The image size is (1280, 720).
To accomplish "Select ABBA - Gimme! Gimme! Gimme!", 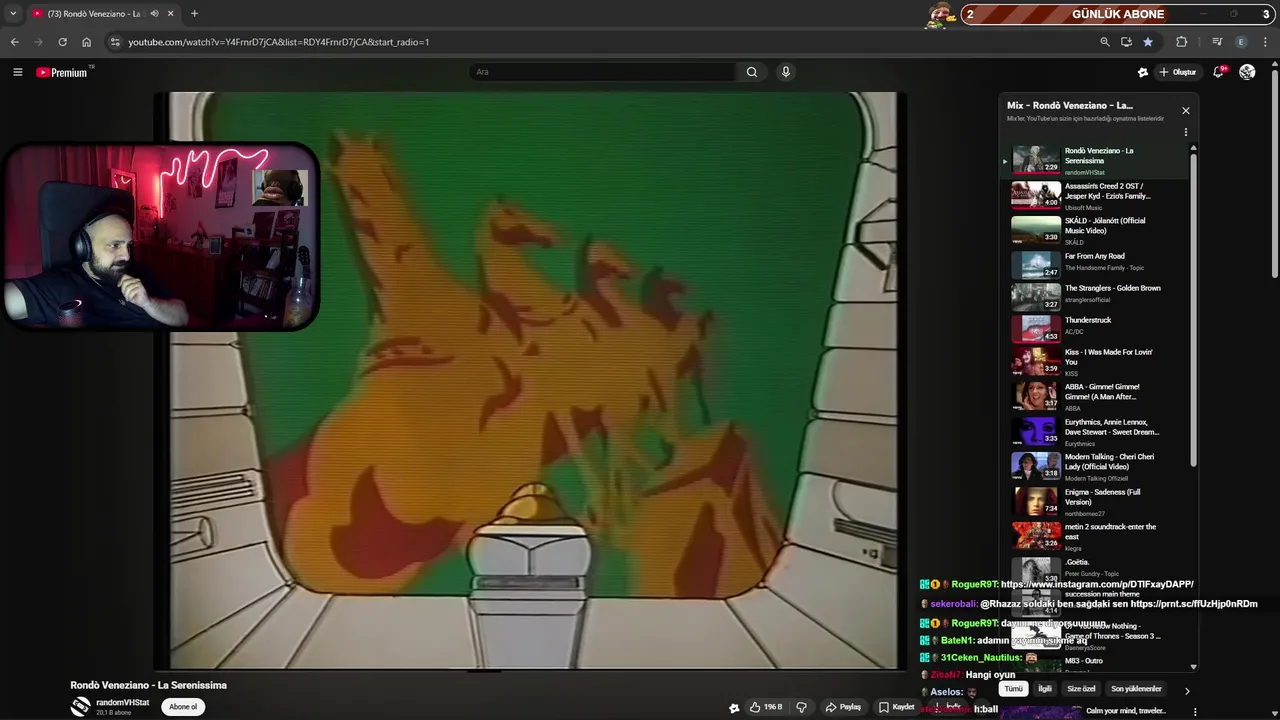I will (1094, 396).
